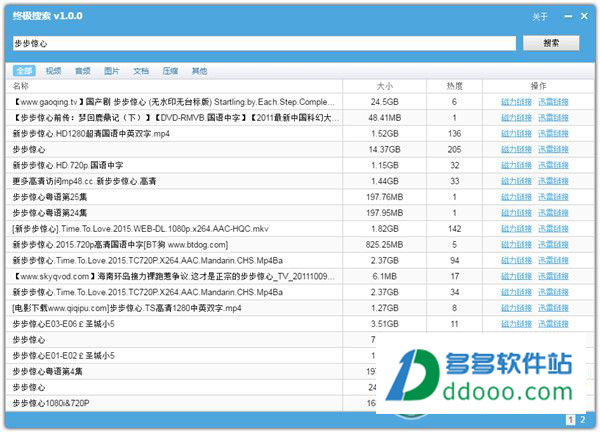Open 迅雷链接 for the 6.1MB www.skyqvod.com row
The image size is (600, 432).
(553, 276)
